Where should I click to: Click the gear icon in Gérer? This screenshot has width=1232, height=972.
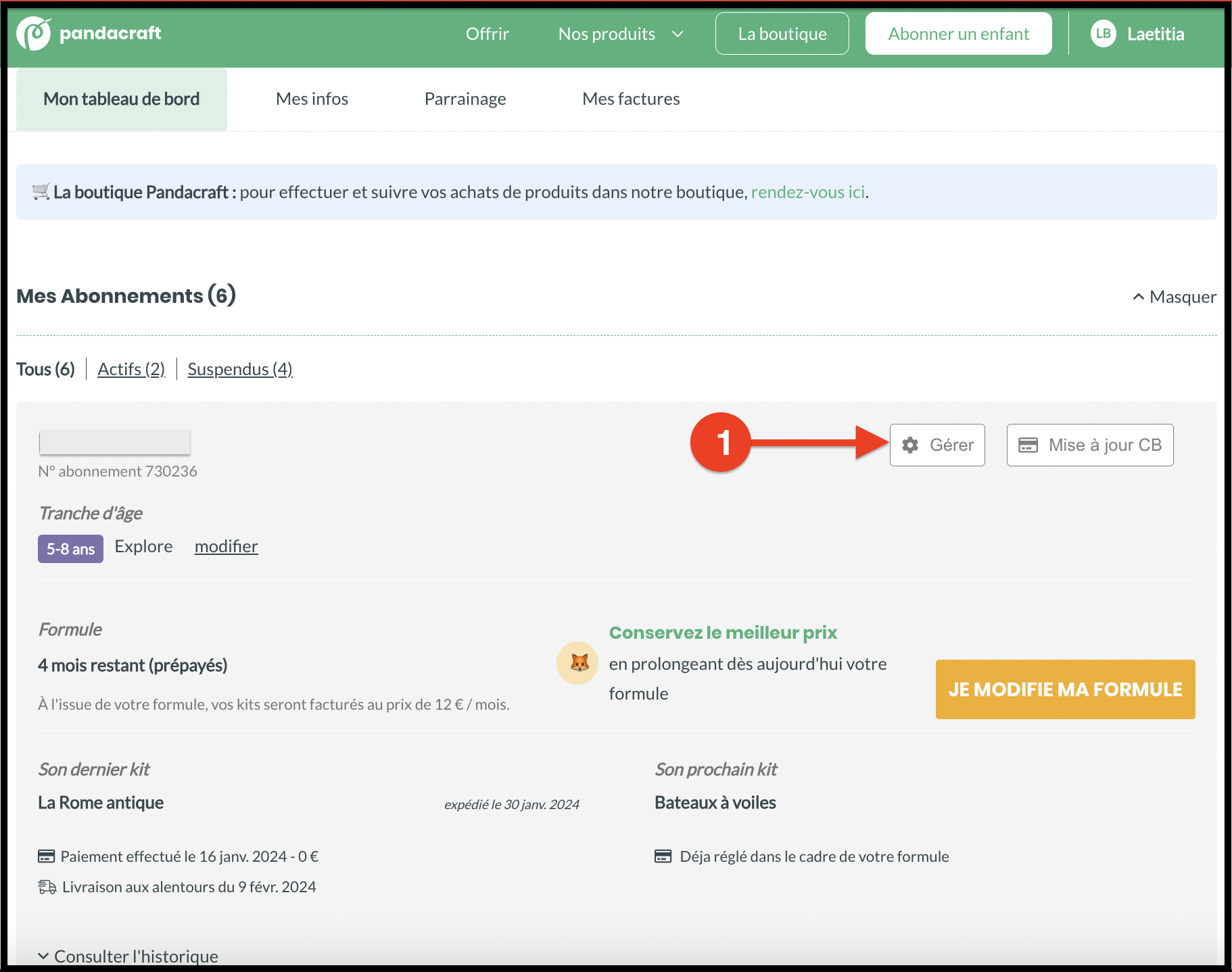click(x=910, y=445)
